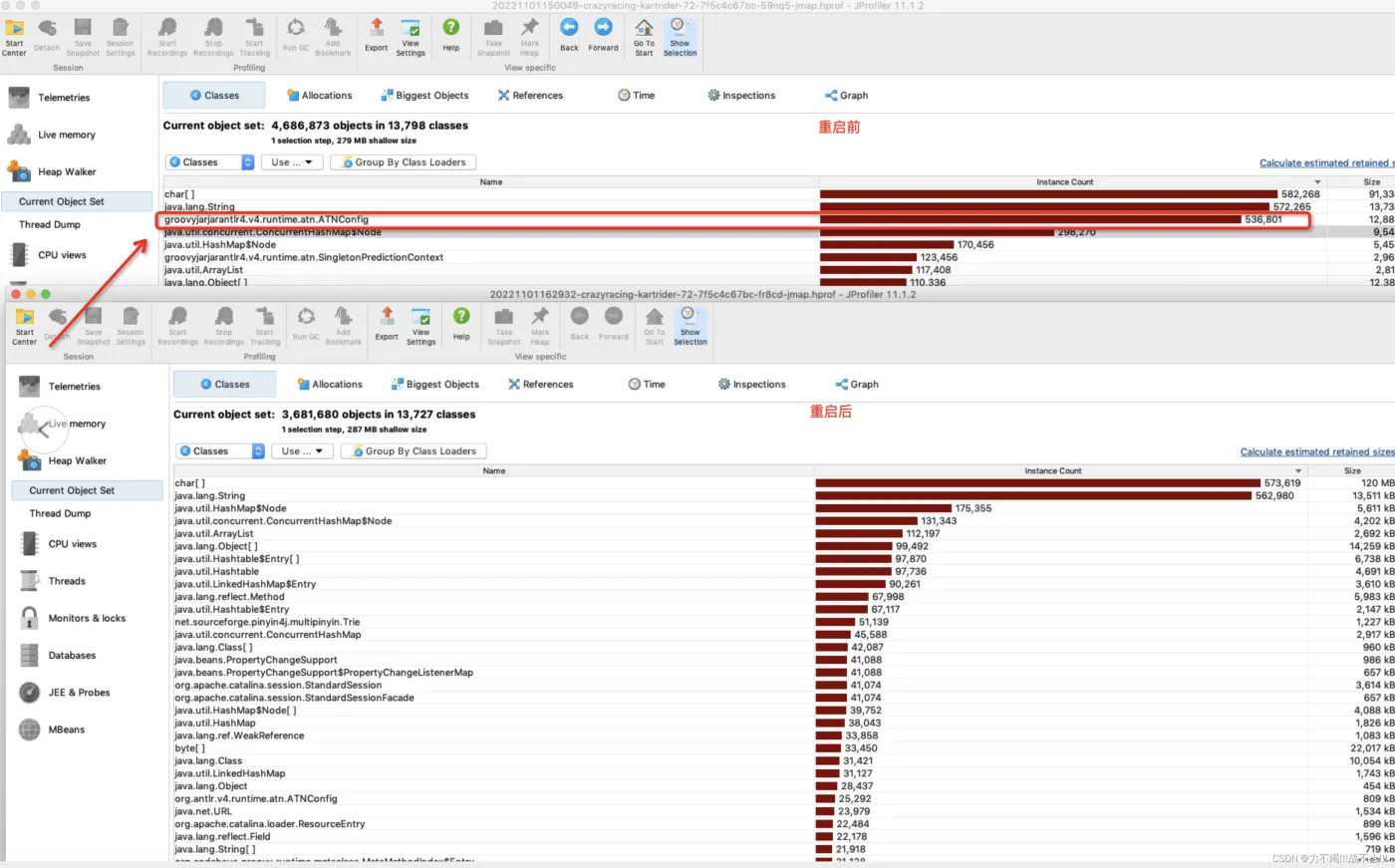Select Current Object Set in bottom sidebar
The image size is (1395, 868).
[x=88, y=490]
